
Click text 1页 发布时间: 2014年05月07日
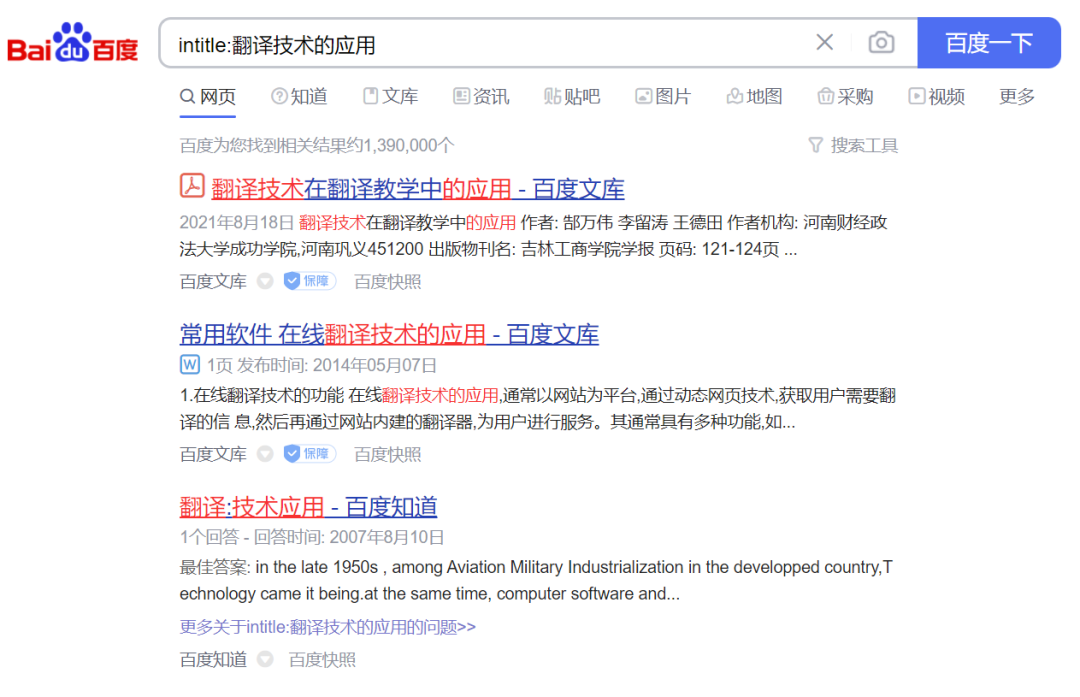click(x=322, y=365)
